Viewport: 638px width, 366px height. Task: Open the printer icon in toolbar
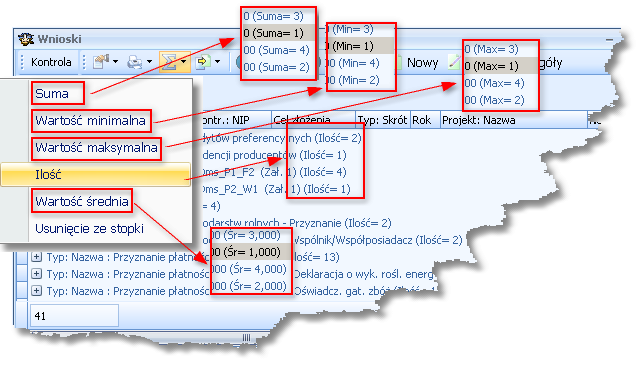point(135,62)
